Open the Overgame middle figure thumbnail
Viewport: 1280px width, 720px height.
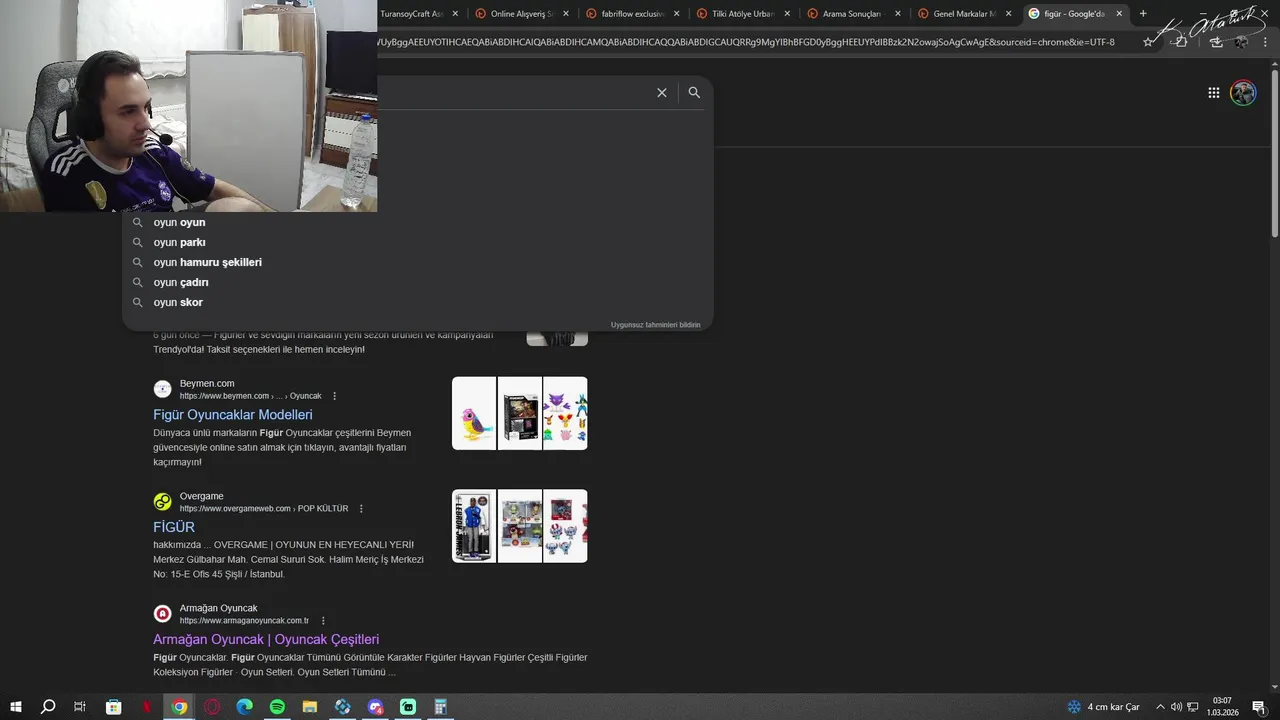pos(520,526)
